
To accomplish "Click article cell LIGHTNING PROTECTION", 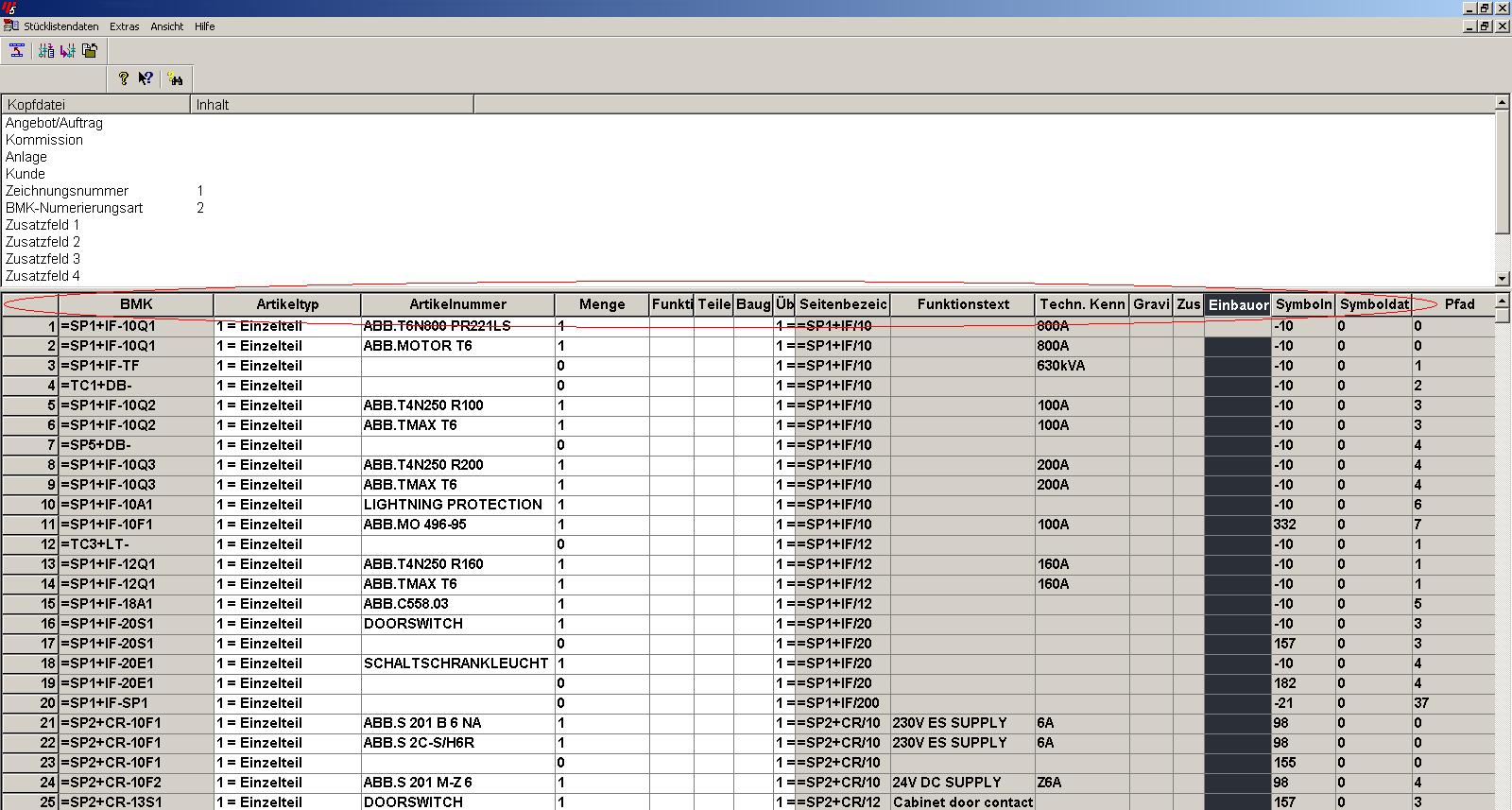I will coord(457,505).
